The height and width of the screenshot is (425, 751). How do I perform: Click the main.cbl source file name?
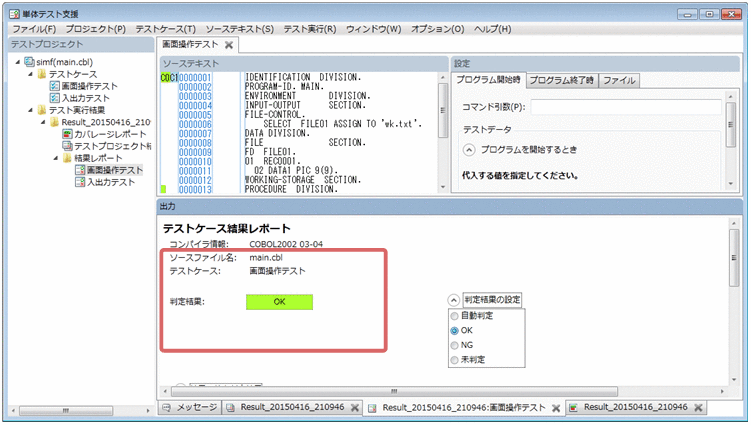[x=266, y=258]
